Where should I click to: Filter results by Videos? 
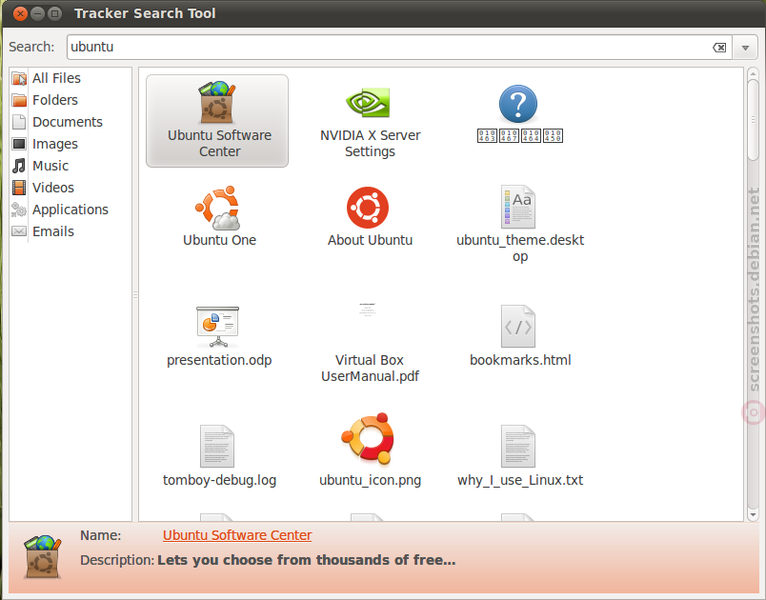click(x=53, y=188)
